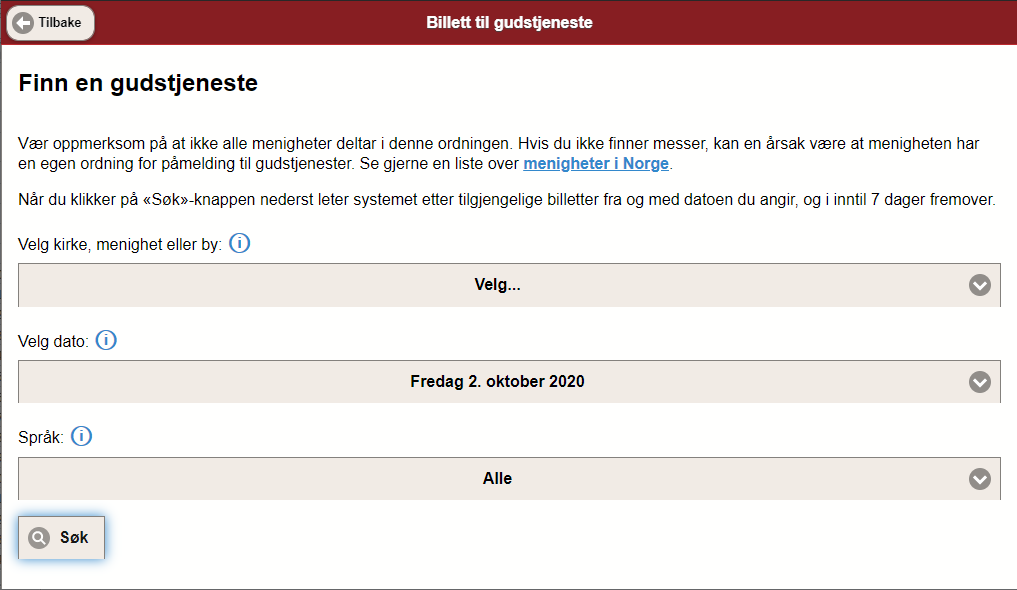The width and height of the screenshot is (1017, 590).
Task: Open info icon next to Velg kirke label
Action: pos(239,243)
